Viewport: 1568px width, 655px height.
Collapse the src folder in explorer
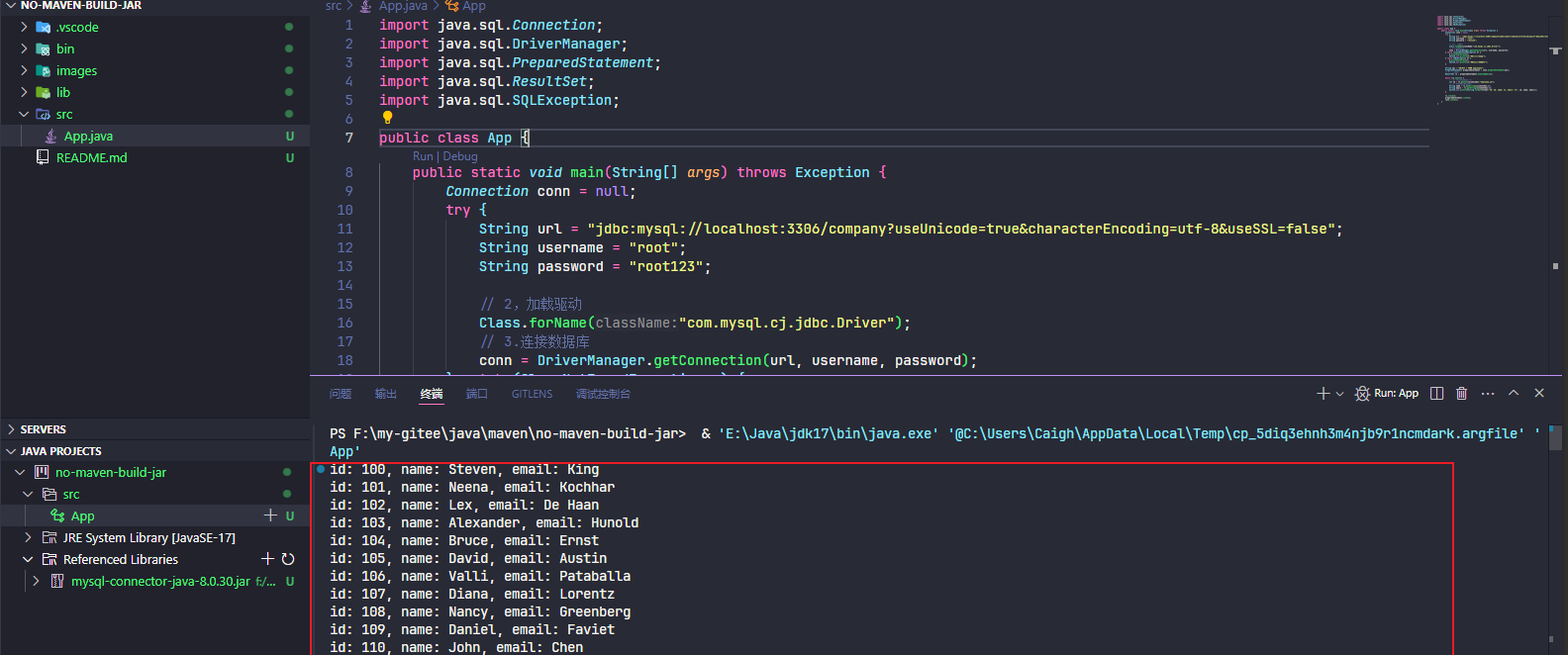(24, 115)
